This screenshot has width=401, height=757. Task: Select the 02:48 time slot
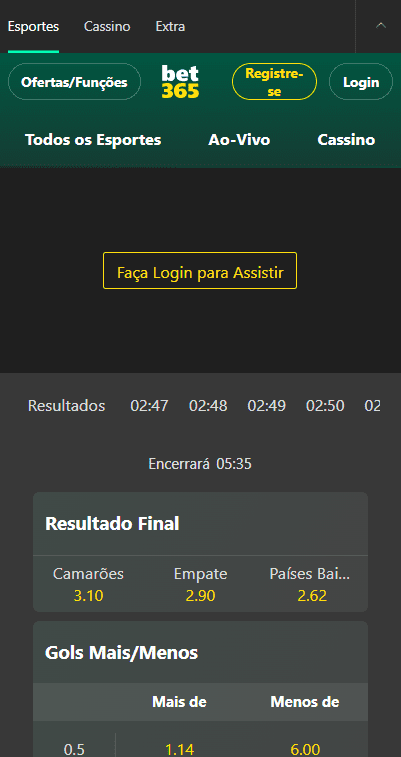(208, 406)
